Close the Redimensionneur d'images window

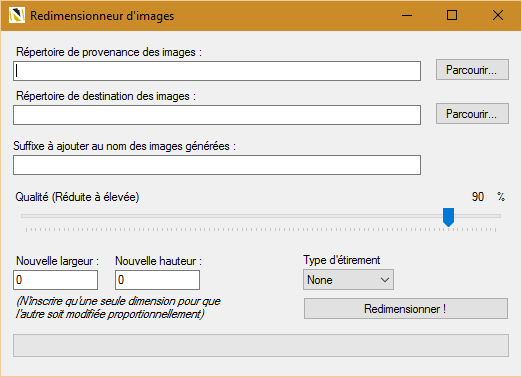[x=498, y=15]
